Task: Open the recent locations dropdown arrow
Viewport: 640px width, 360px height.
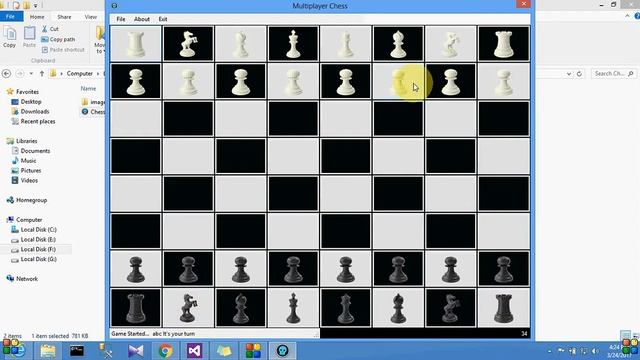Action: (31, 73)
